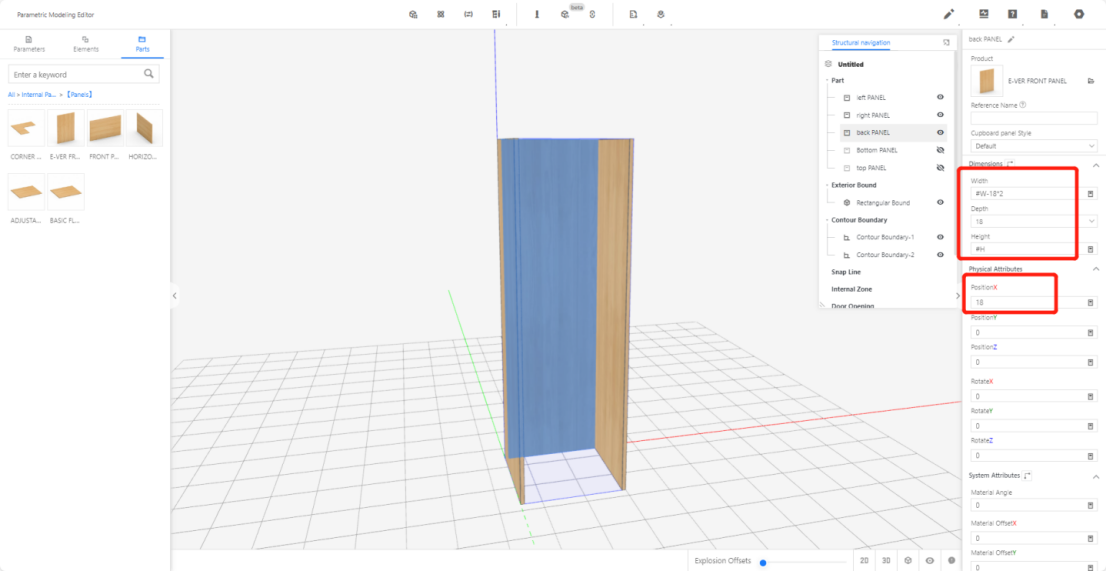
Task: Click the folder icon beside E-VER FRONT PANEL
Action: 1090,81
